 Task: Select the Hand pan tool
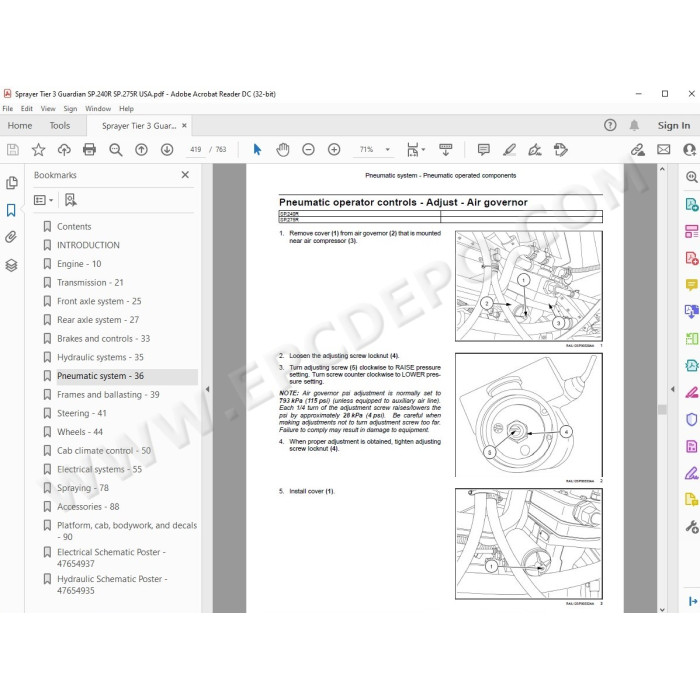(283, 149)
